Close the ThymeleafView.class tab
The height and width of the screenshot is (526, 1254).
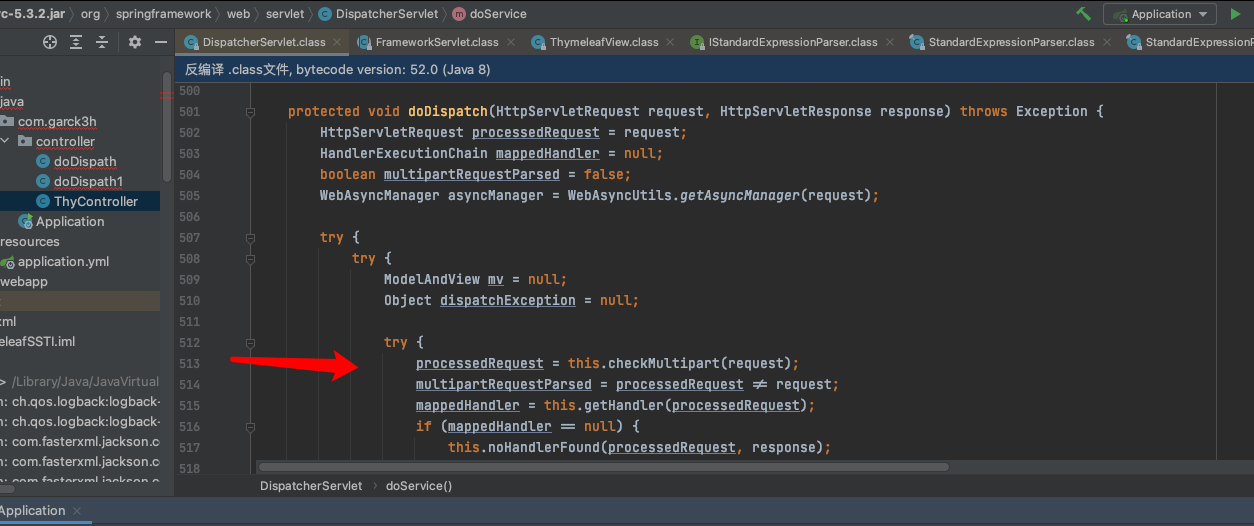click(670, 42)
